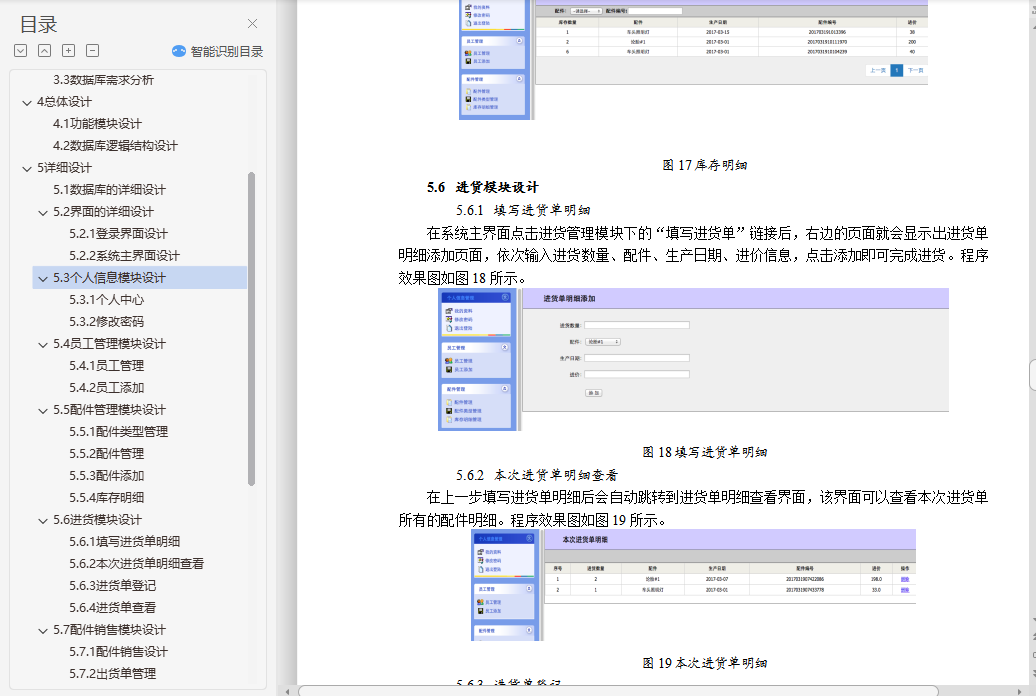Click the document horizontal scrollbar
Image resolution: width=1036 pixels, height=696 pixels.
(x=618, y=691)
